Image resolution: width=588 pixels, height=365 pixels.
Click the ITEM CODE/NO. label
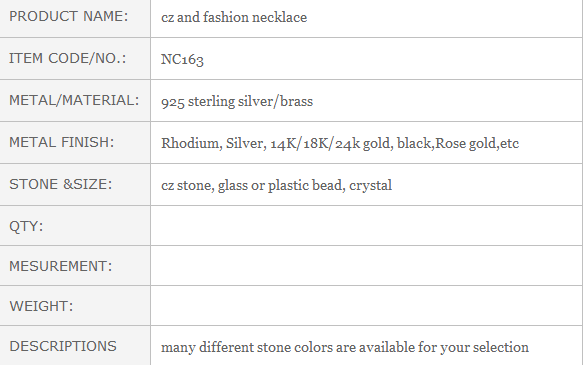[x=68, y=59]
